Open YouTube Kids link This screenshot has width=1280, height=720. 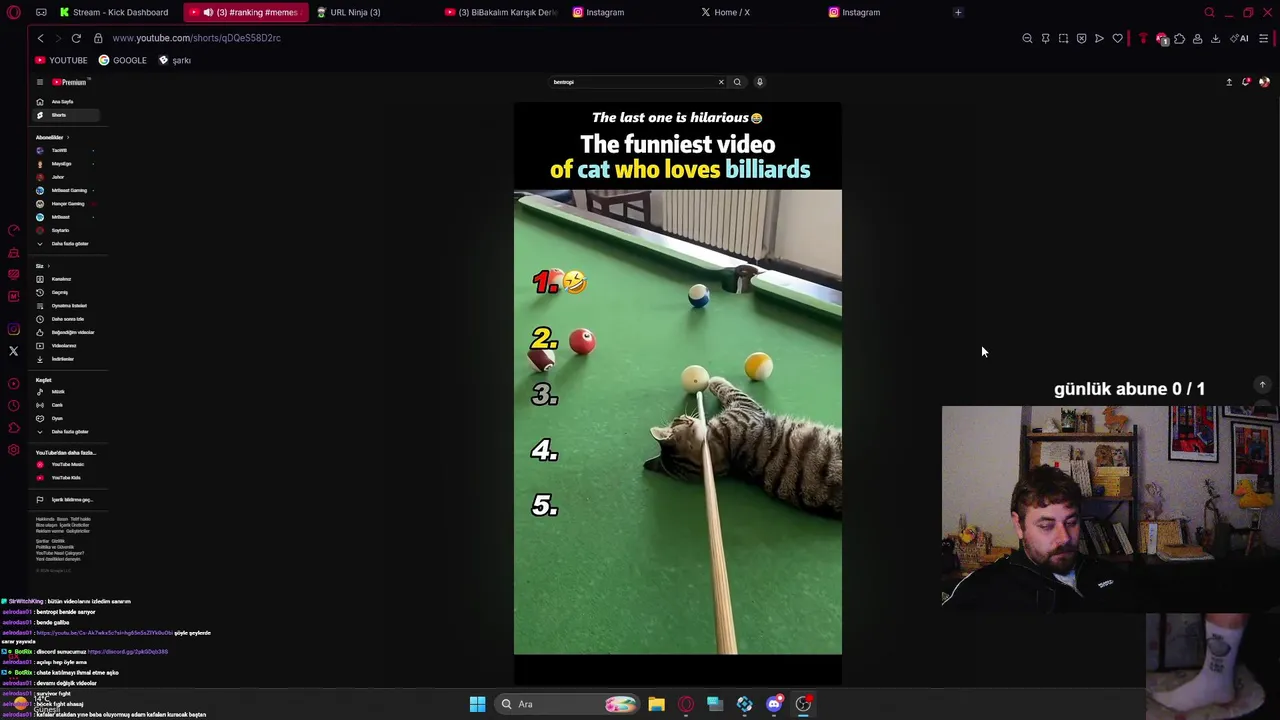click(66, 477)
